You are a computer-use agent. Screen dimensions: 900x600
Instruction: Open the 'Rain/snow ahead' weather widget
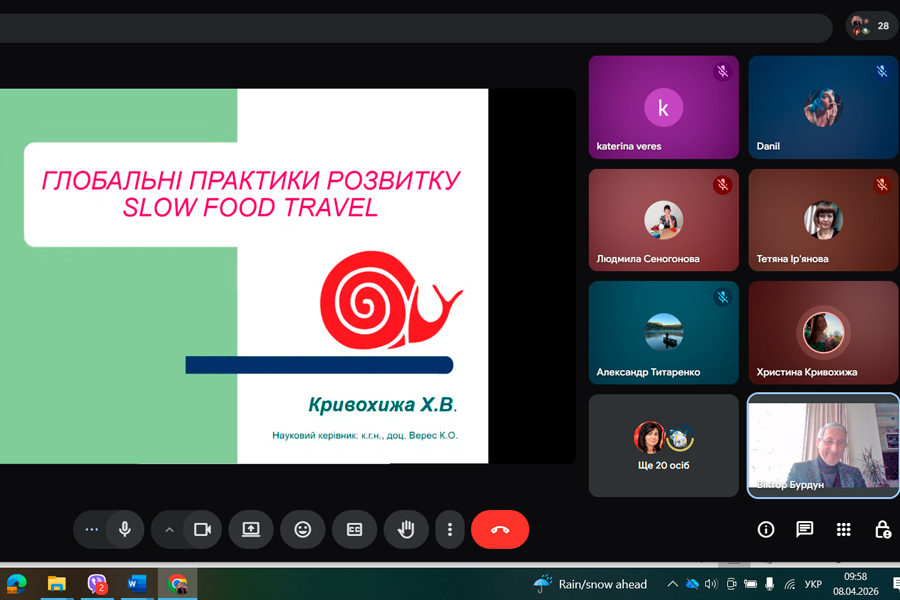tap(590, 584)
